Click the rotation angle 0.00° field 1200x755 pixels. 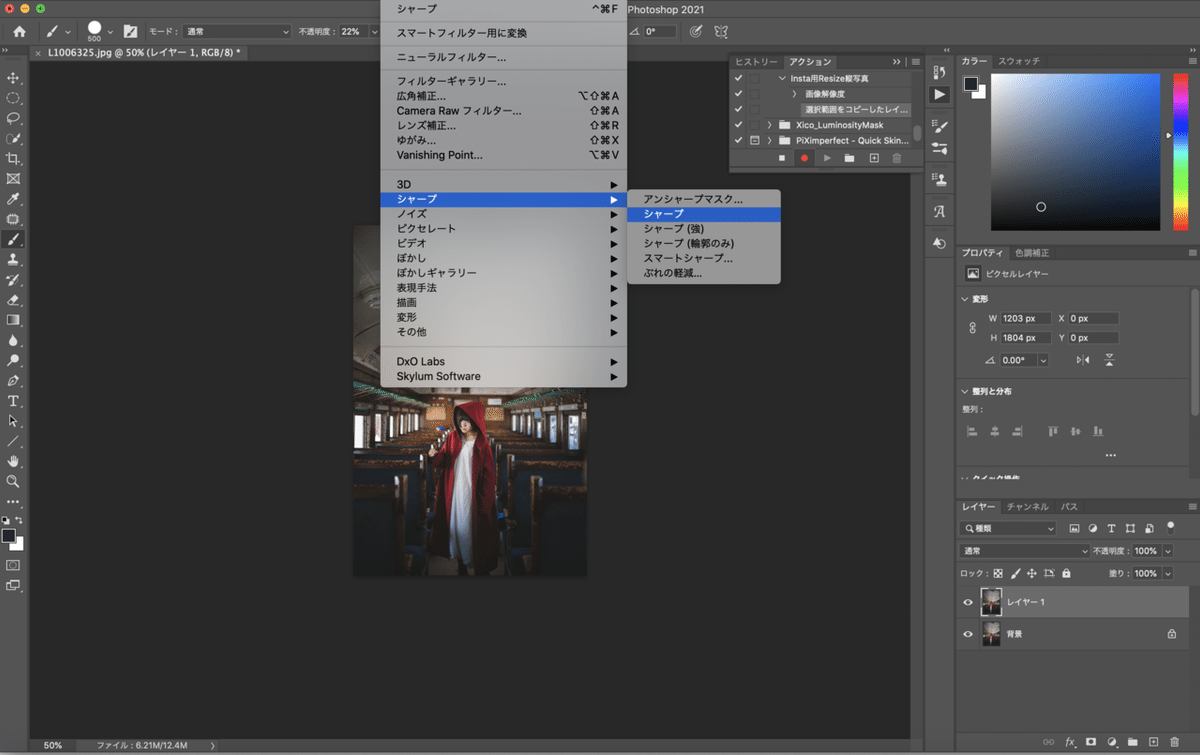1018,360
